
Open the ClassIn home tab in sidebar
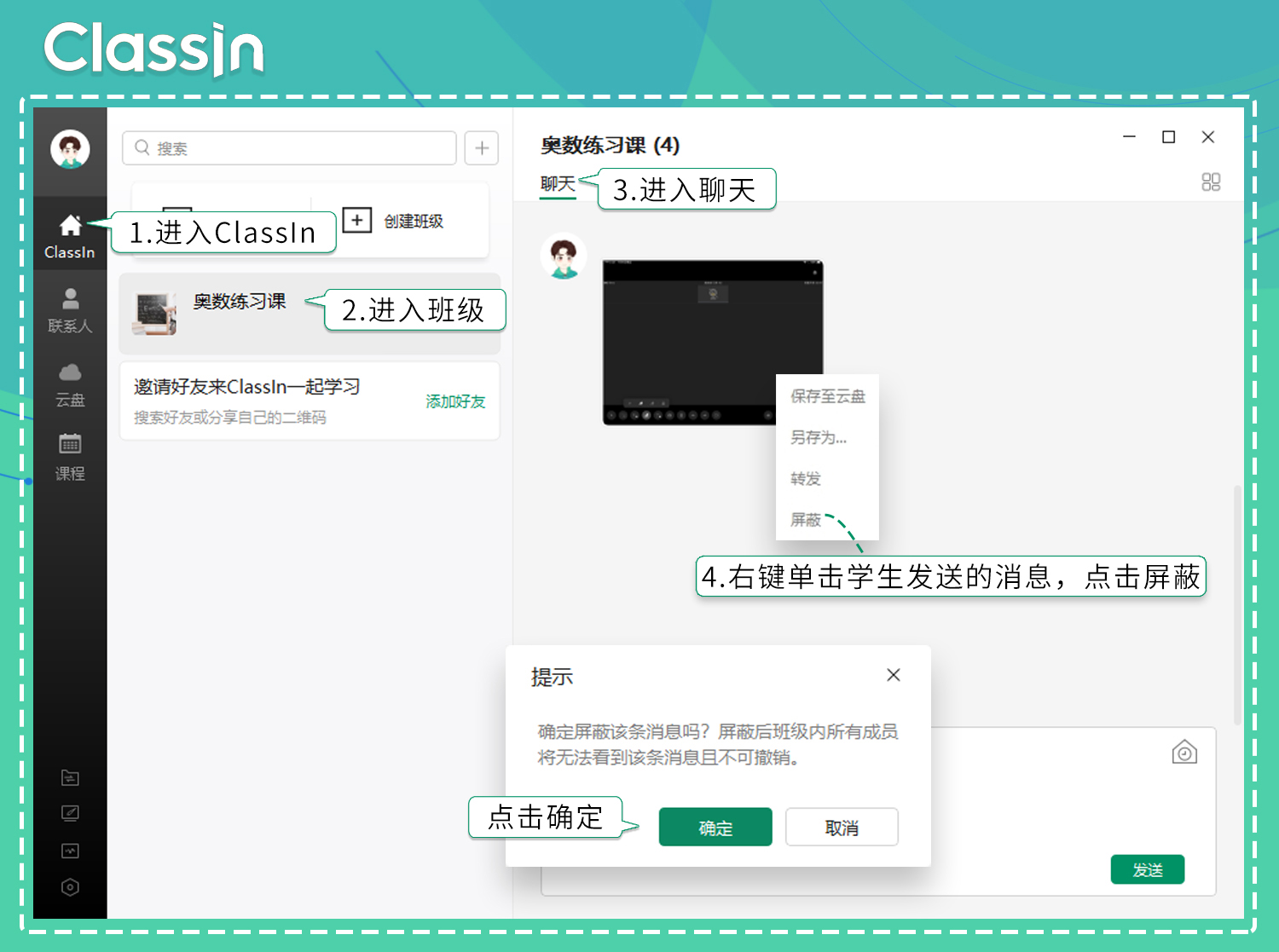(70, 236)
